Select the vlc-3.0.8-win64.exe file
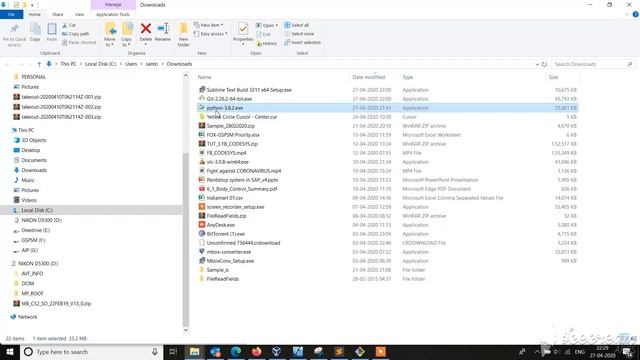640x360 pixels. (x=227, y=162)
